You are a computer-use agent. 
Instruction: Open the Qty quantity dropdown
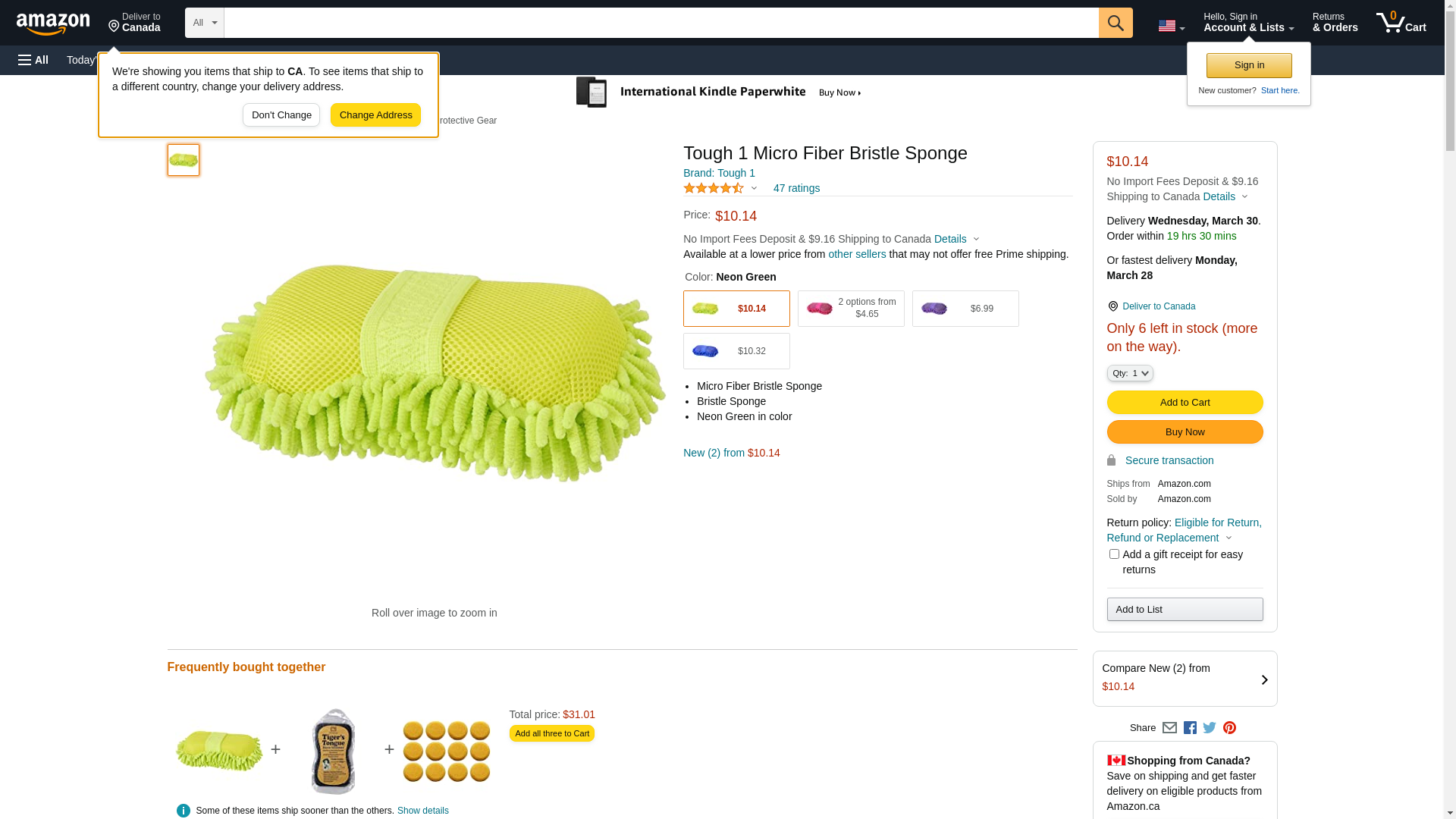pos(1129,373)
